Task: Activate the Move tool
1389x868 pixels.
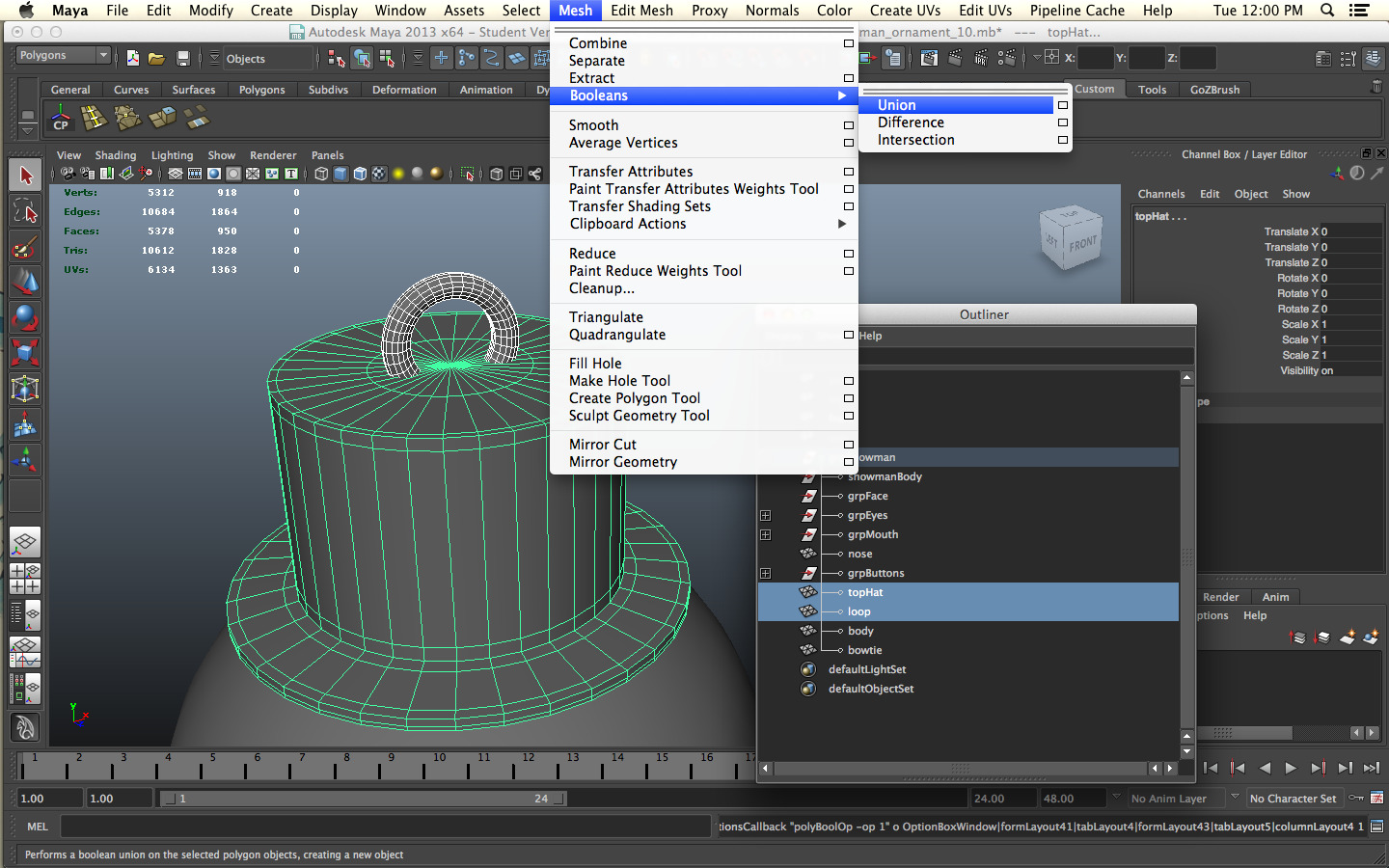Action: [x=25, y=282]
